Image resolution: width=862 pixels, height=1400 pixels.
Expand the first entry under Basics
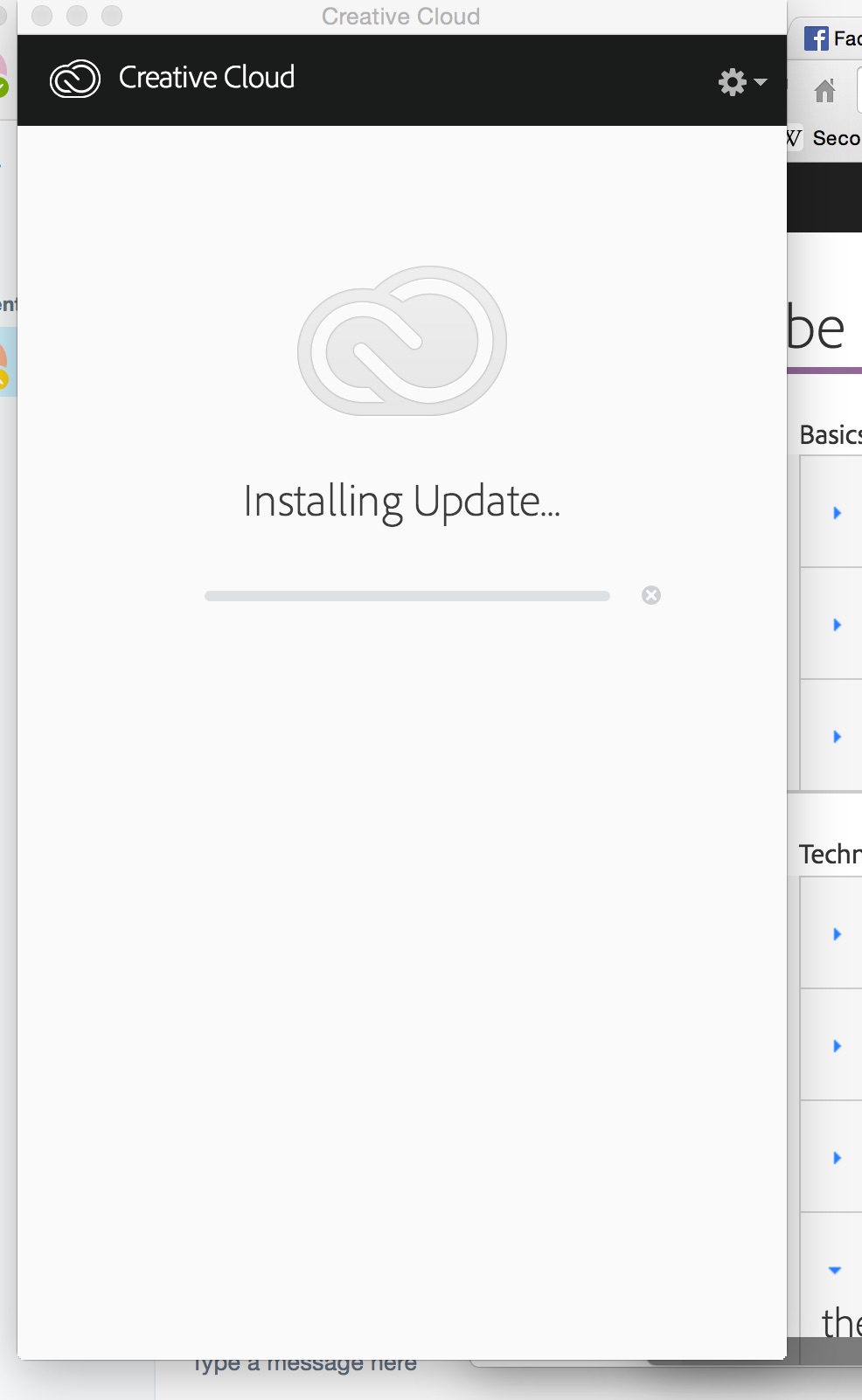coord(838,514)
